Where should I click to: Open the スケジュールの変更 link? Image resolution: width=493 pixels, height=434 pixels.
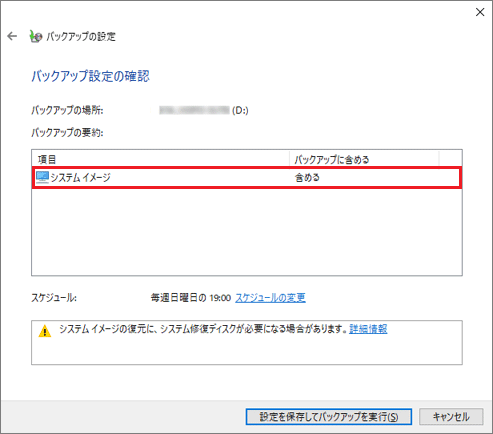270,297
